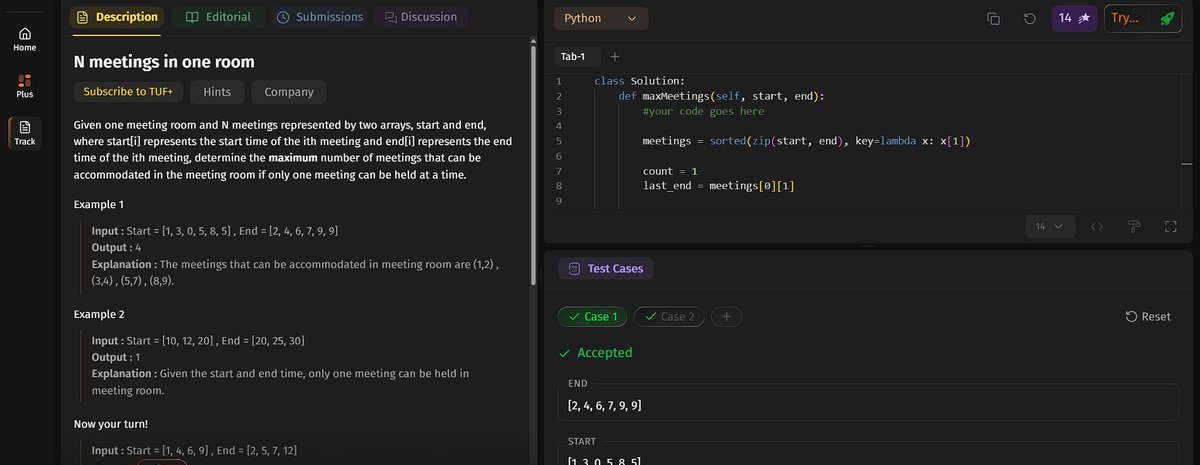
Task: Copy the code using the copy icon
Action: (x=993, y=19)
